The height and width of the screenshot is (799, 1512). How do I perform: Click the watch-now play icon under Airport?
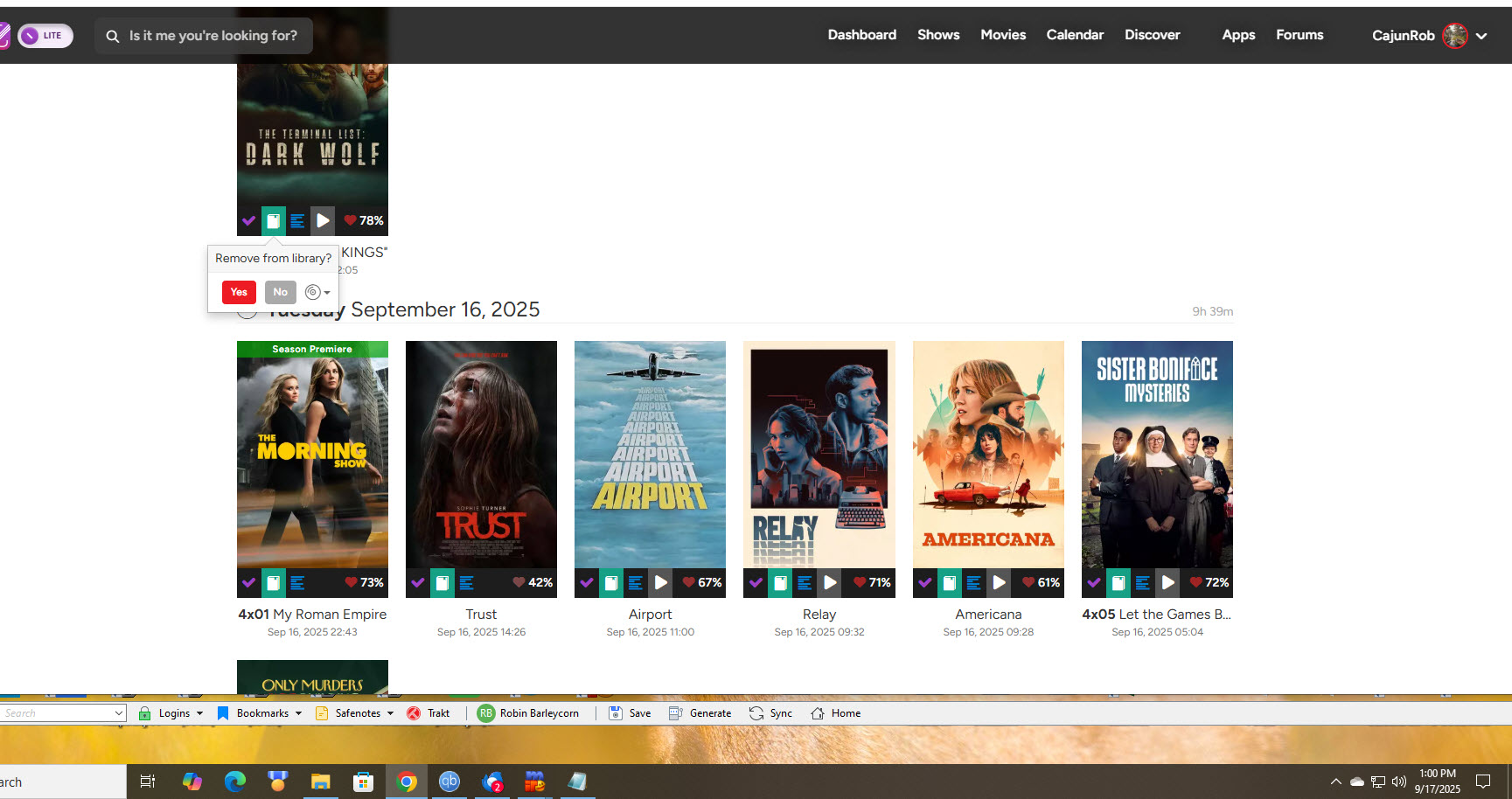(x=661, y=583)
